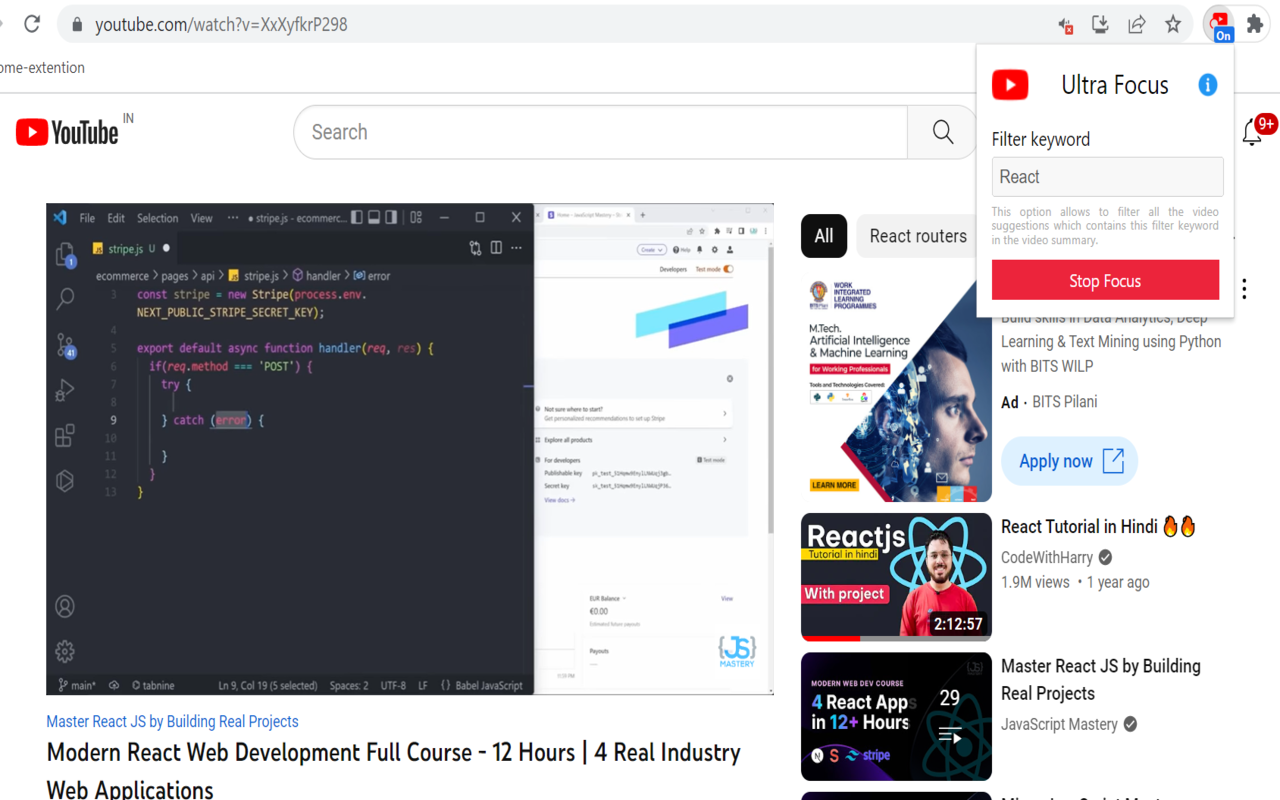Click the Ultra Focus popup YouTube logo
1280x800 pixels.
(1010, 85)
